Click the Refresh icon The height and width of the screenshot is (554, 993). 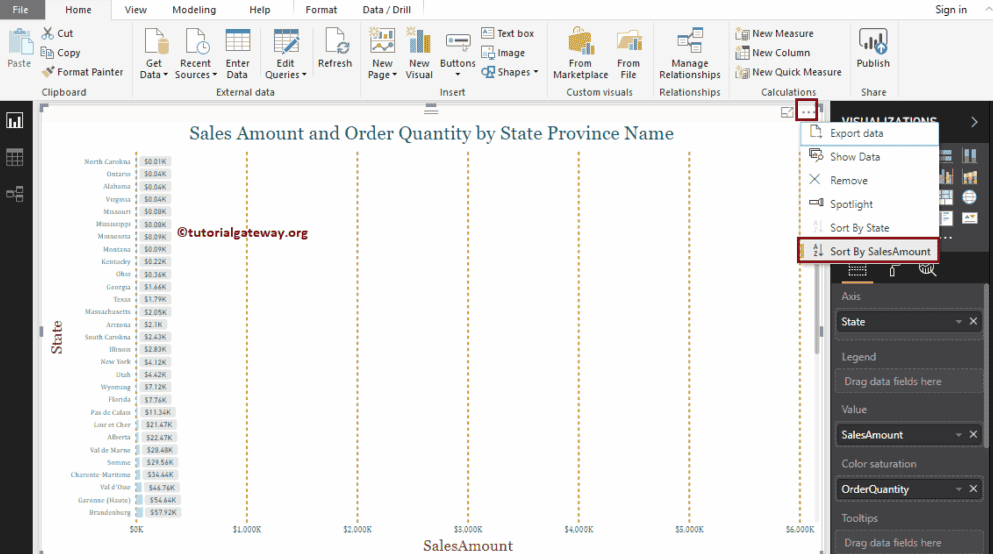[335, 41]
